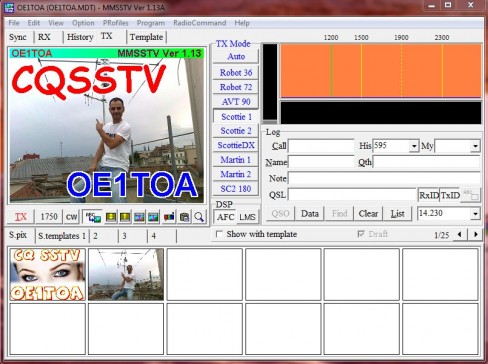The image size is (488, 364).
Task: Open the View menu
Action: coord(56,23)
